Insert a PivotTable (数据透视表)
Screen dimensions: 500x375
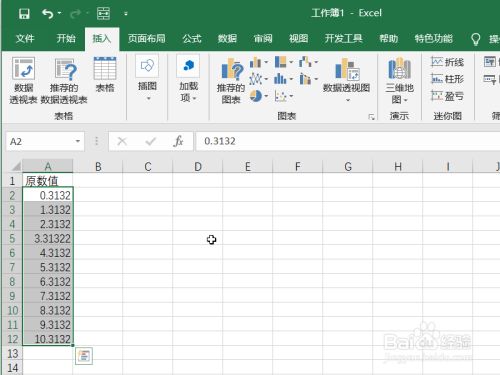click(23, 80)
